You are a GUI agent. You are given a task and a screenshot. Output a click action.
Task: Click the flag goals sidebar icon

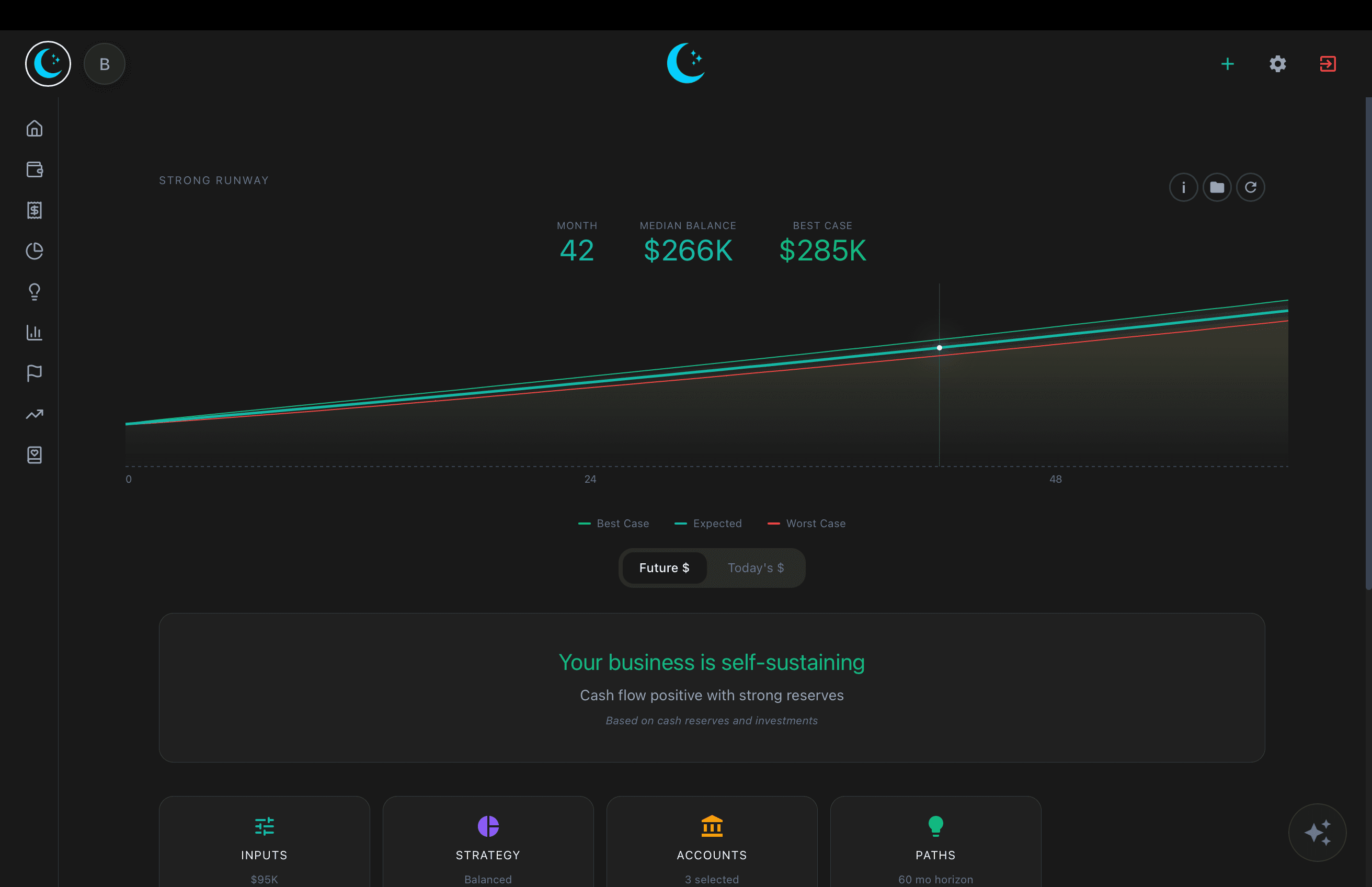(35, 373)
